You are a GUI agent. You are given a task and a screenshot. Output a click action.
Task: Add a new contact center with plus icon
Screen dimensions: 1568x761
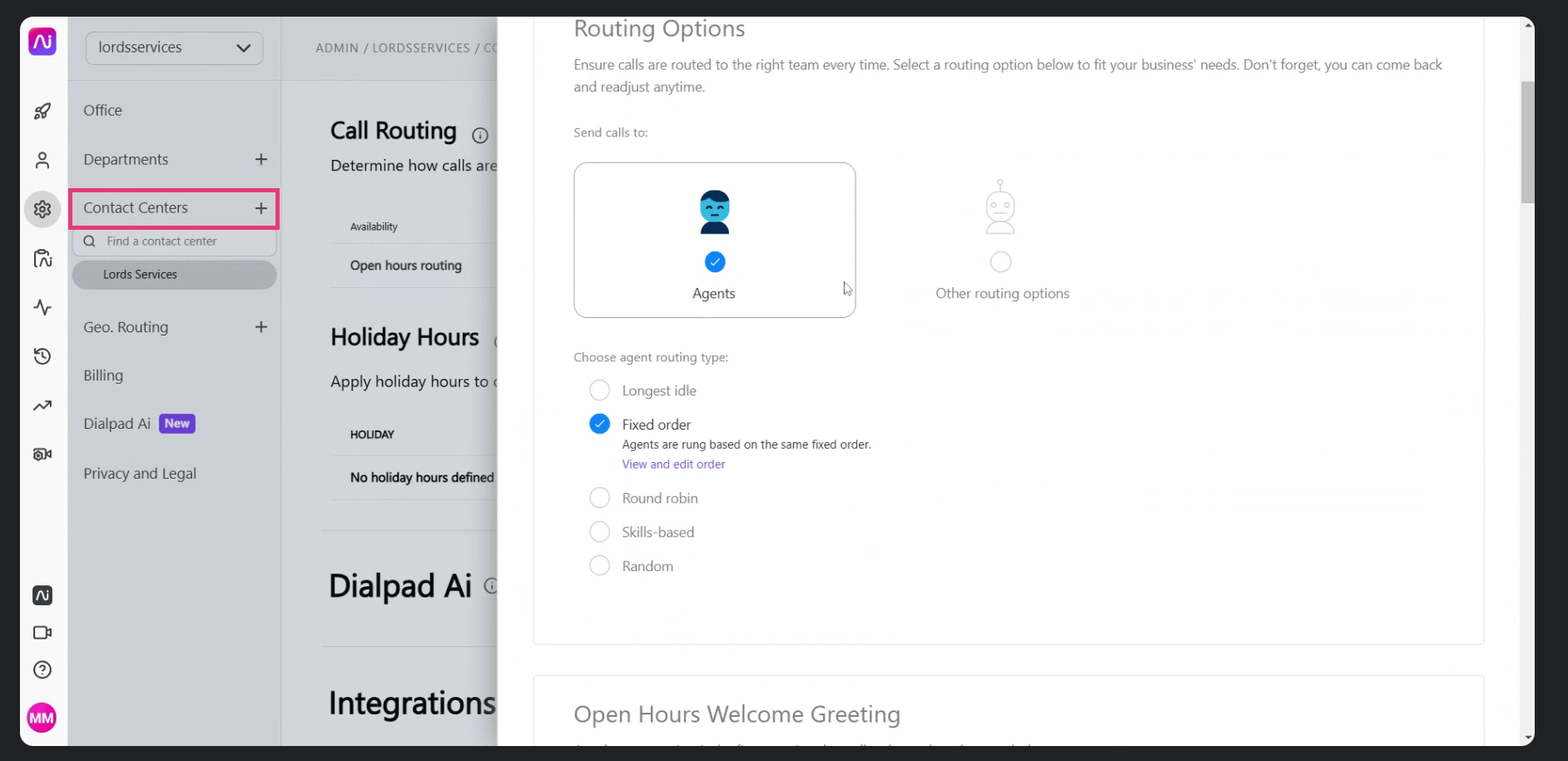point(261,208)
